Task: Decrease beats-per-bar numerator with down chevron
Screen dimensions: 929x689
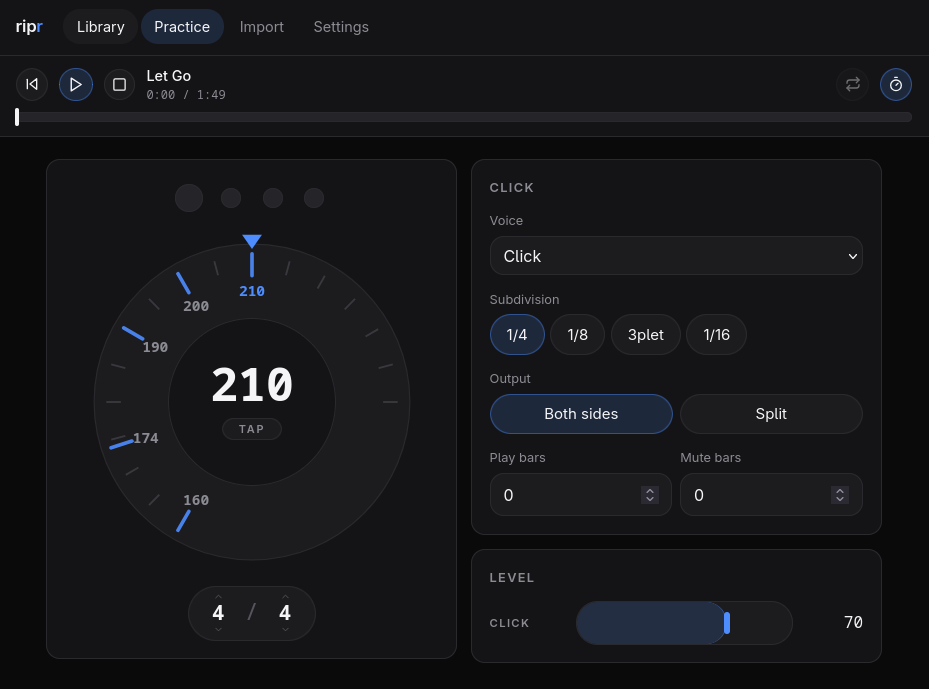Action: tap(219, 630)
